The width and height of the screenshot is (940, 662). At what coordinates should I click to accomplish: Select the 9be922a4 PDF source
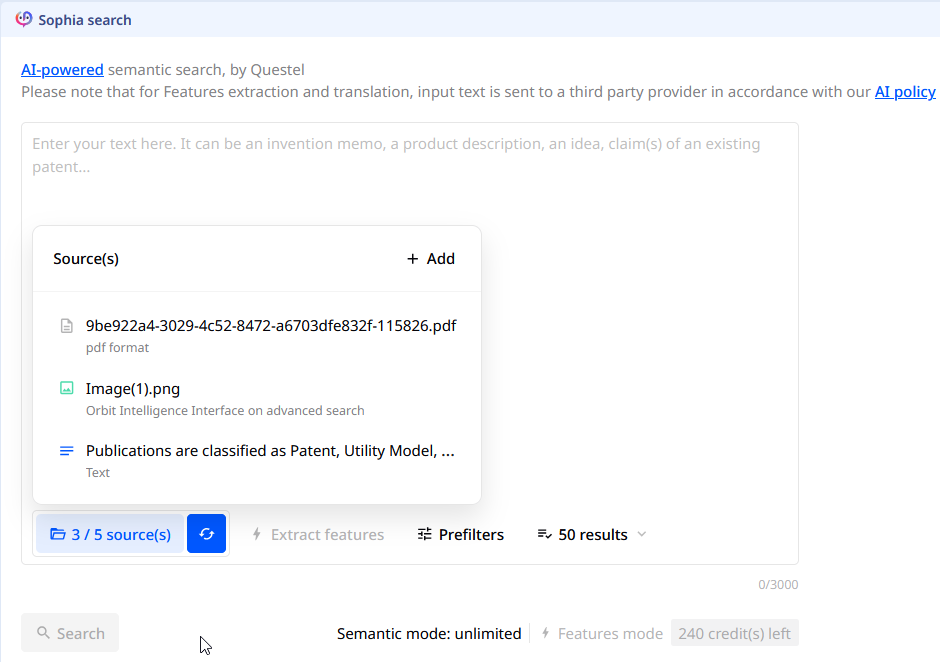pos(258,335)
